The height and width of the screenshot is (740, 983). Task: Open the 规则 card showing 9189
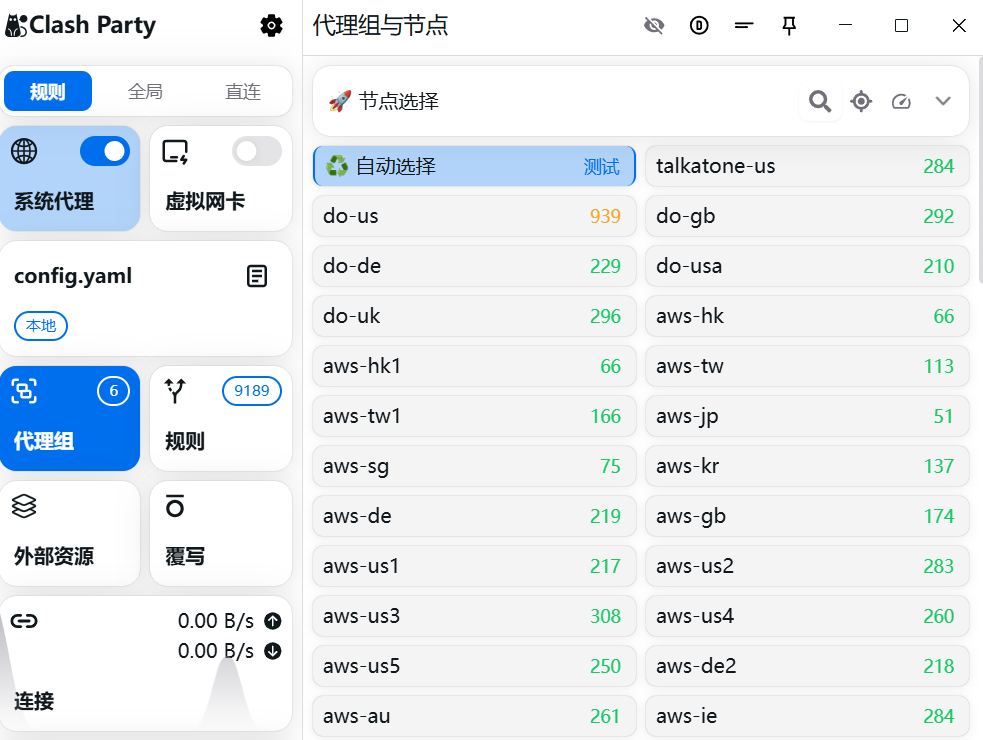(x=220, y=418)
